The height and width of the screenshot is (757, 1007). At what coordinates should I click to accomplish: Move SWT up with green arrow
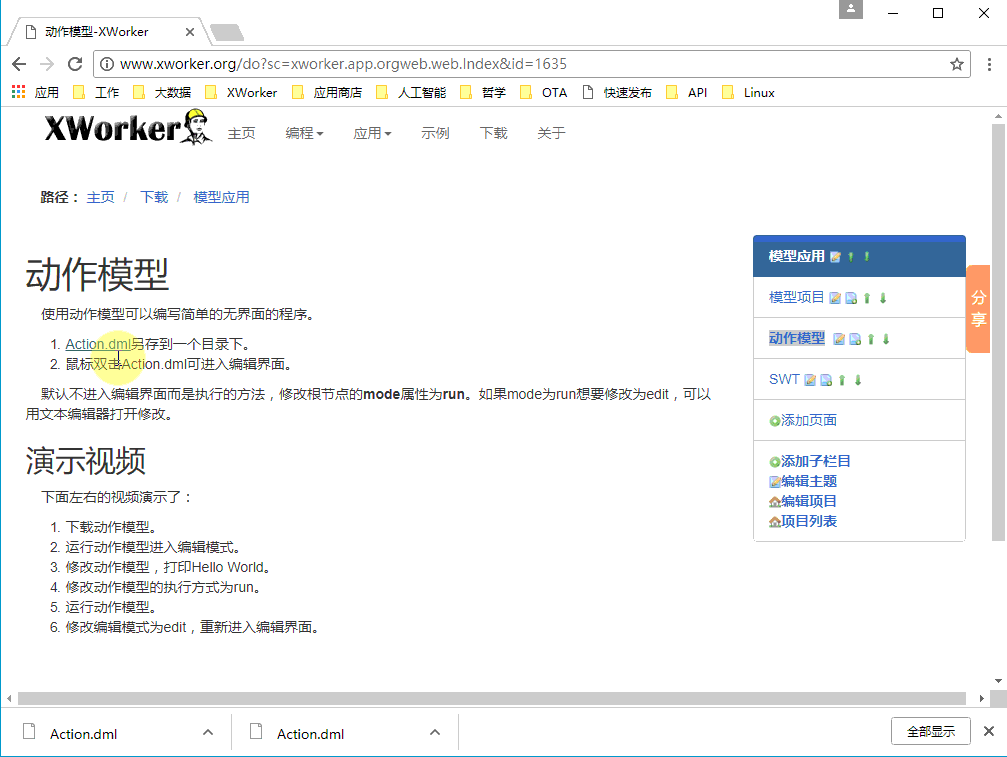coord(842,380)
